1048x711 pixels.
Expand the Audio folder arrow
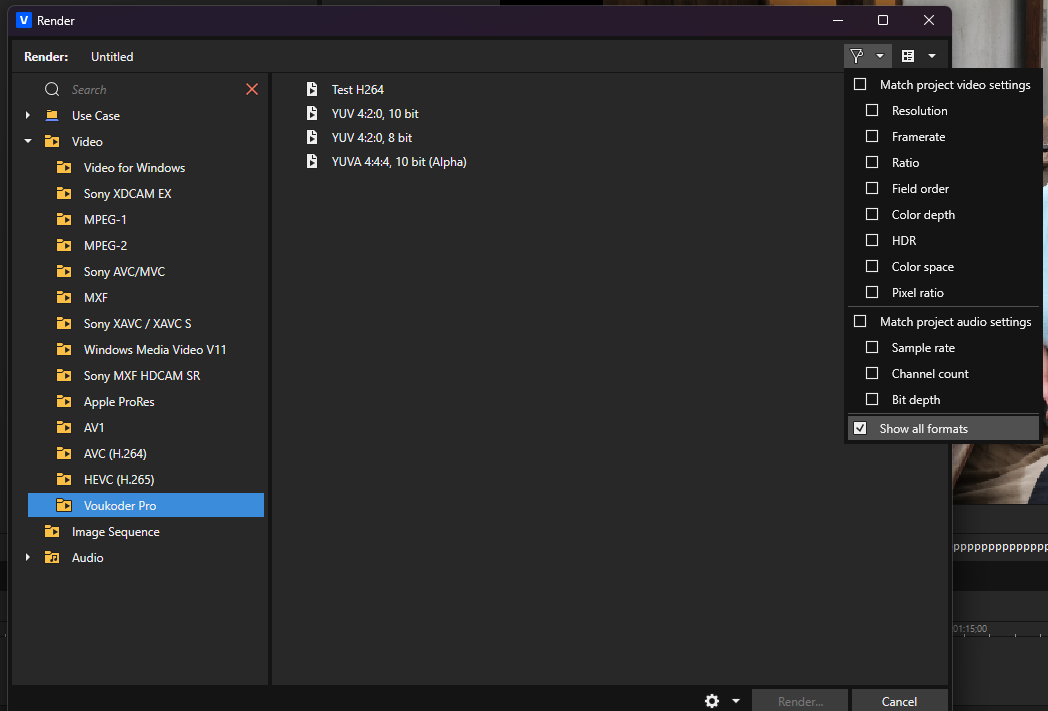coord(27,557)
